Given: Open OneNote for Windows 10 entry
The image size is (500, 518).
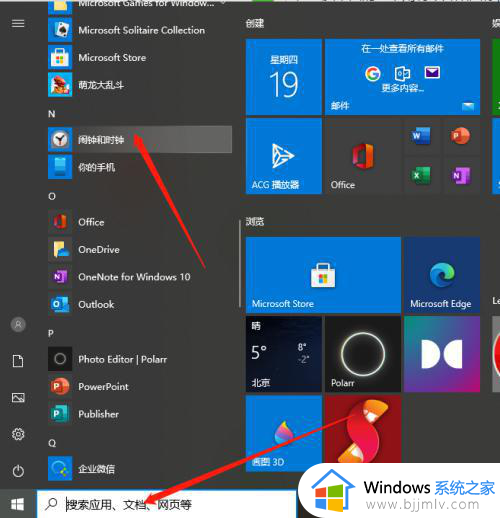Looking at the screenshot, I should [140, 277].
